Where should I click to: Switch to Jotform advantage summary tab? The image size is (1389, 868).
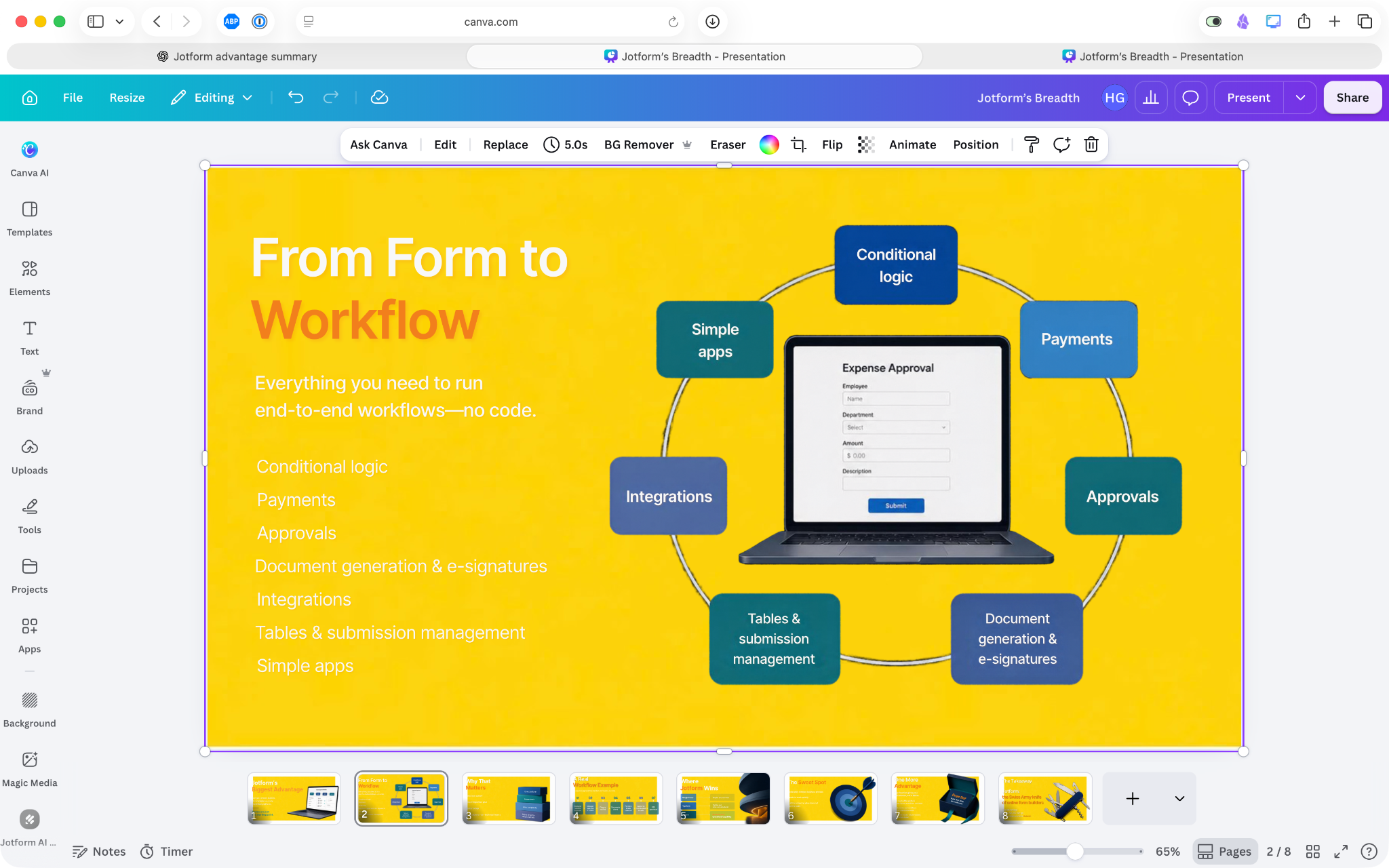[237, 56]
